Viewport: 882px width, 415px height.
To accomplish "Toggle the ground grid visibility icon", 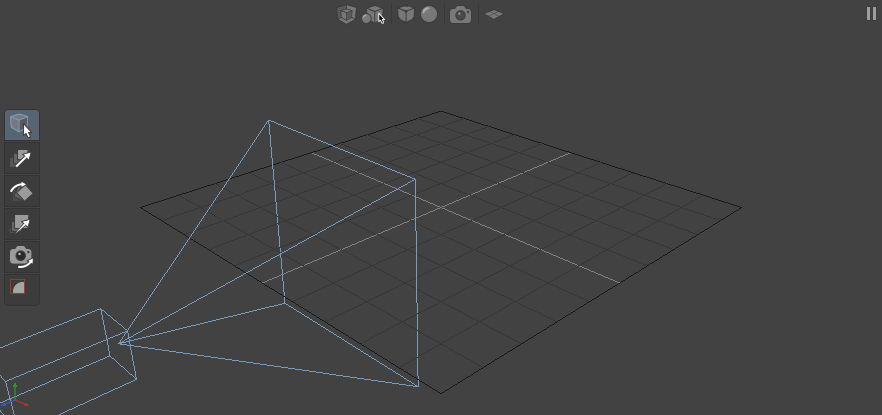I will coord(493,14).
